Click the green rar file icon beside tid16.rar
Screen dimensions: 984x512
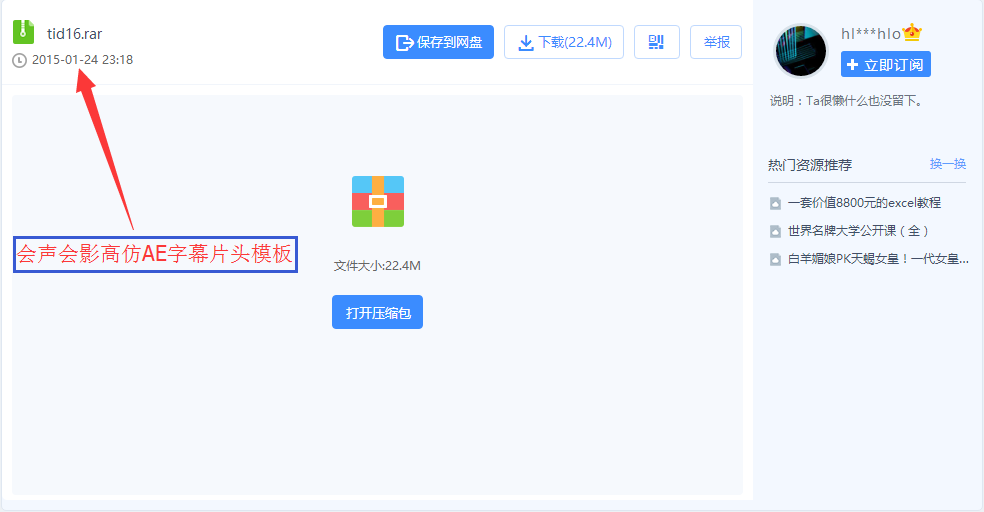click(x=23, y=32)
